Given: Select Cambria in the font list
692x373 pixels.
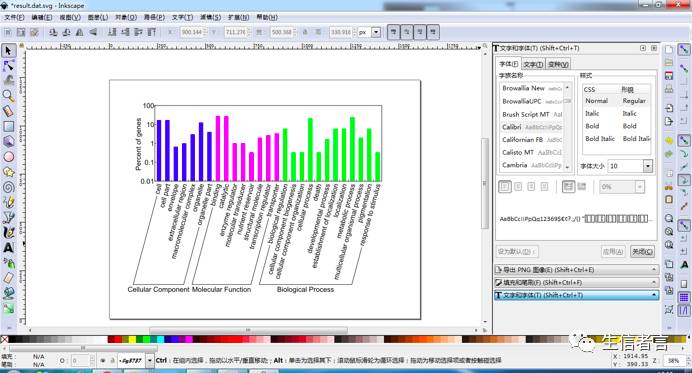Looking at the screenshot, I should click(x=514, y=165).
